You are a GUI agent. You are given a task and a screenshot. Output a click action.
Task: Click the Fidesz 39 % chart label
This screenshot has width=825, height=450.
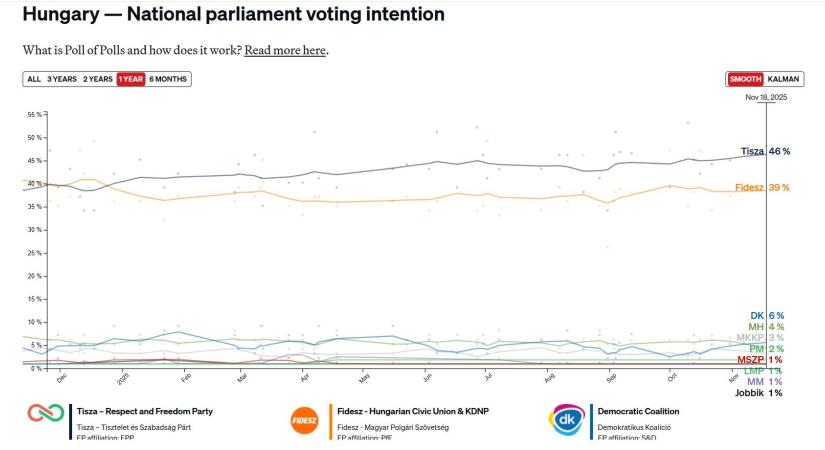(x=765, y=188)
